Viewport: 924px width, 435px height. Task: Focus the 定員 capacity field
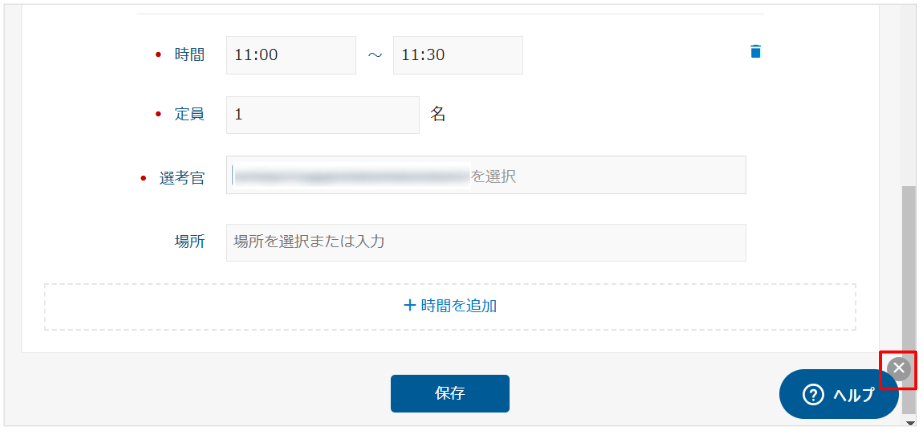322,114
